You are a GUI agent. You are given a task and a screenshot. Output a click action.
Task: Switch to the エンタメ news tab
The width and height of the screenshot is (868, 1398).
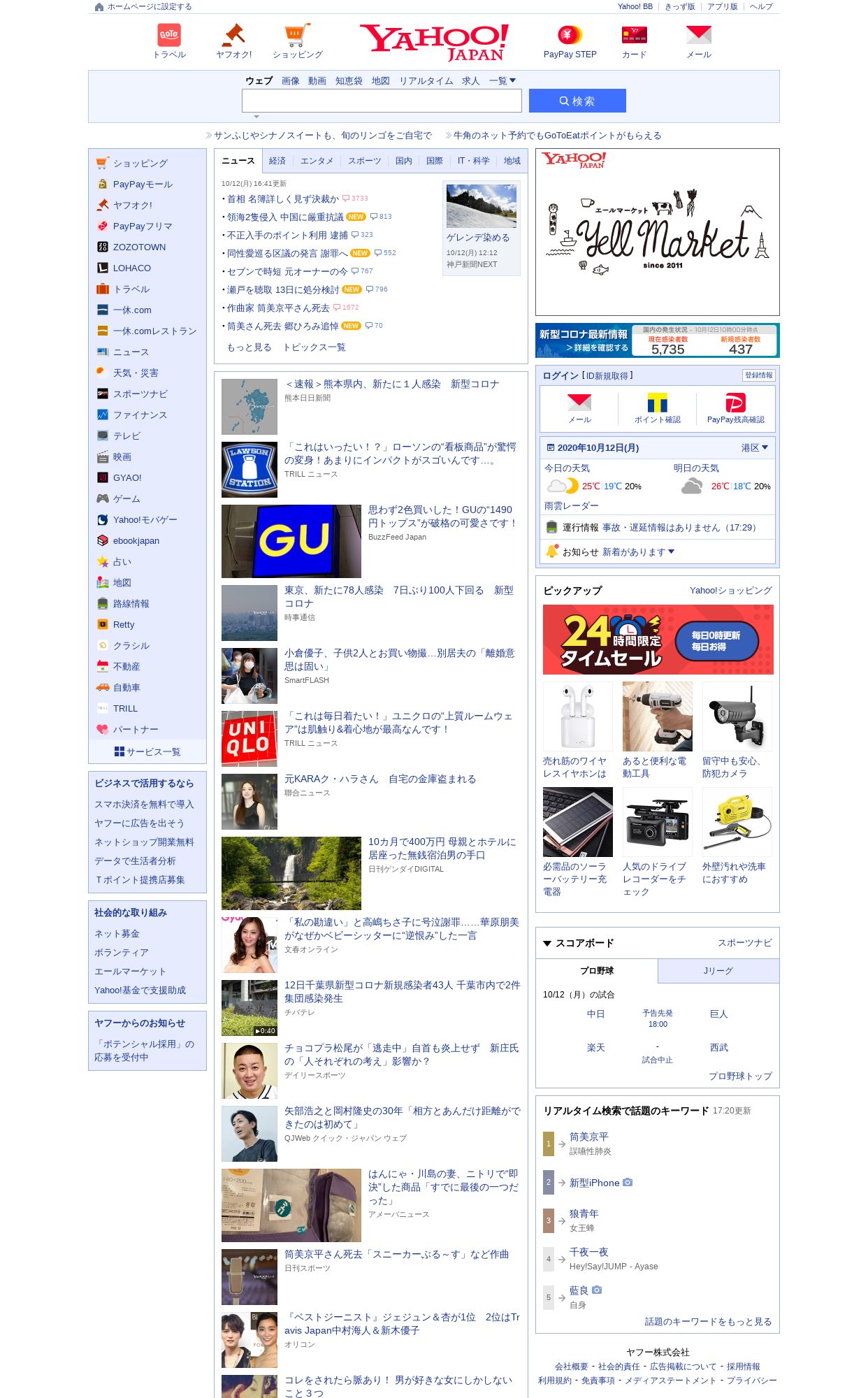(317, 161)
